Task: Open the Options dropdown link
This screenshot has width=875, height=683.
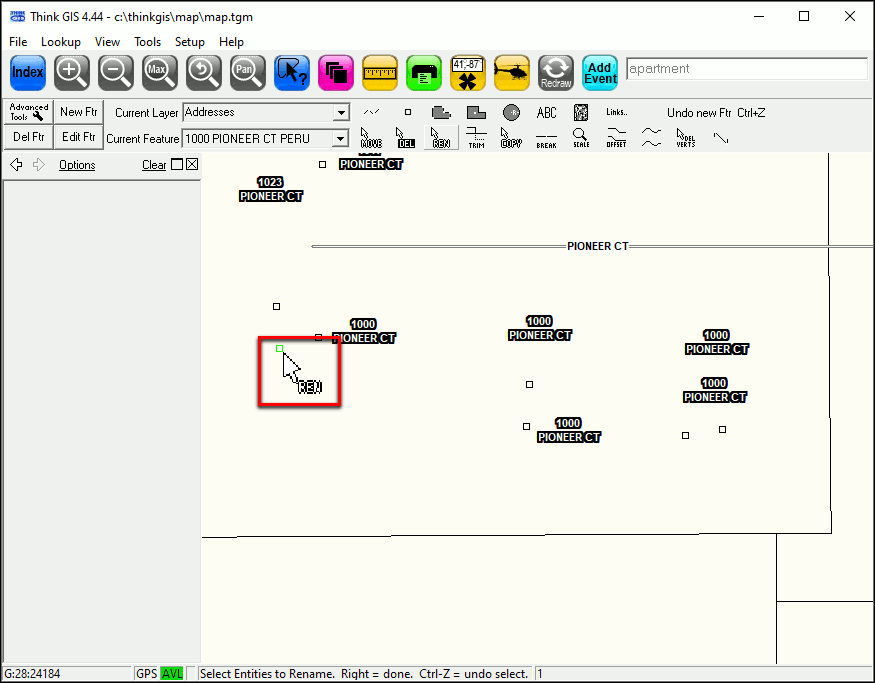Action: pyautogui.click(x=77, y=165)
